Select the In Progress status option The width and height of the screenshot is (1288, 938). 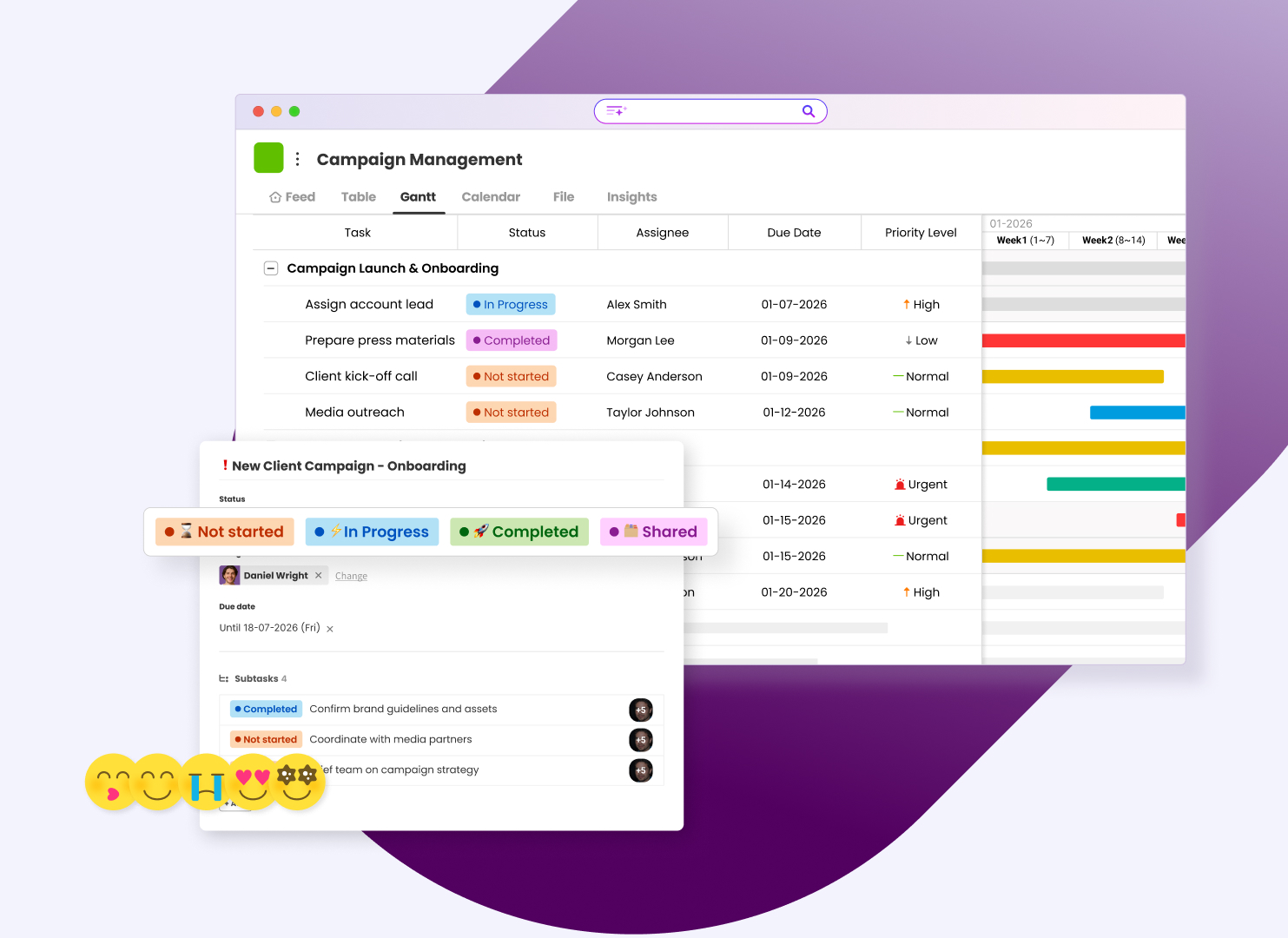click(x=372, y=532)
